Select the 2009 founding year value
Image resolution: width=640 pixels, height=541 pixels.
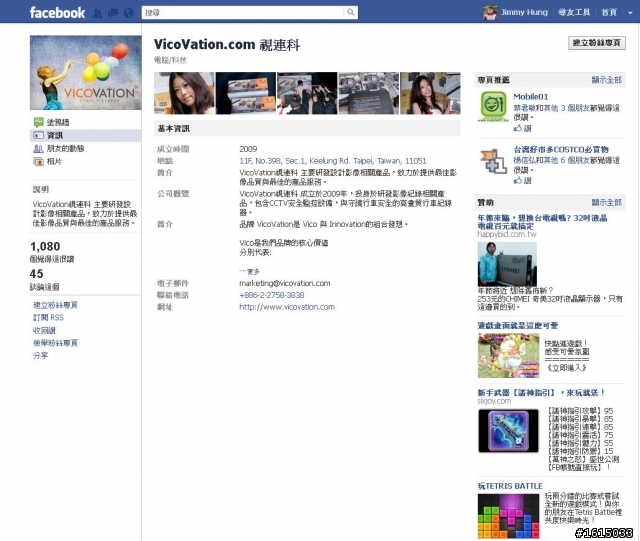(x=248, y=149)
